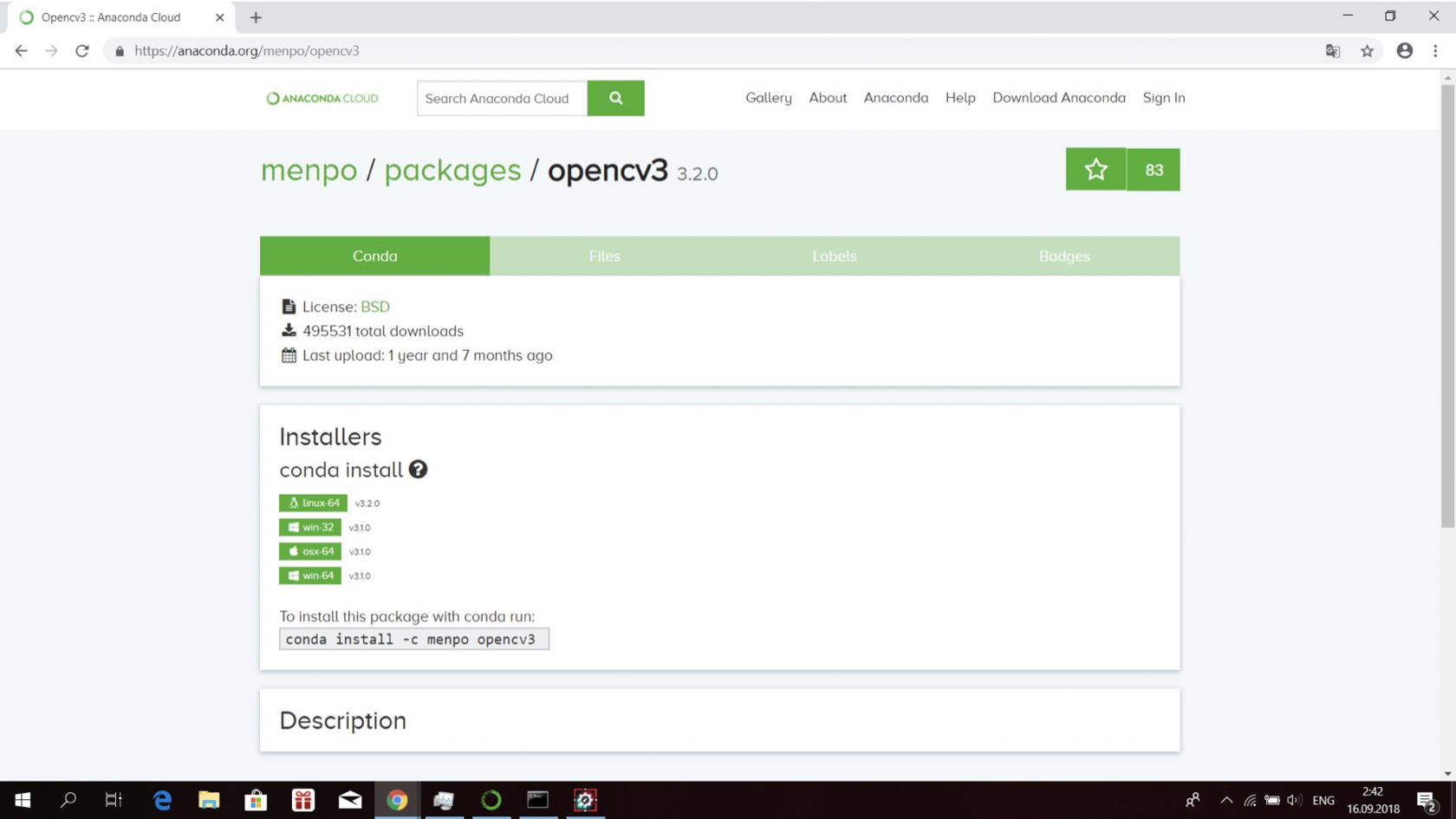Click the Sign In link
This screenshot has width=1456, height=819.
tap(1163, 98)
